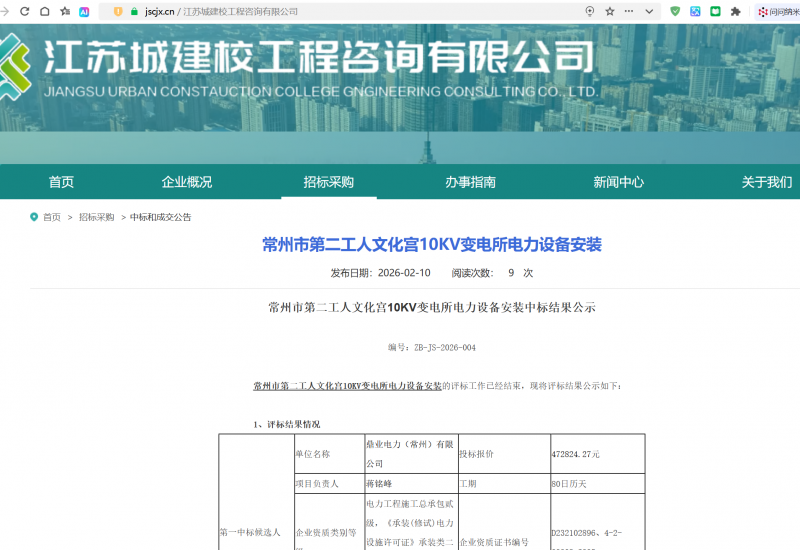Click the 中标和成交公告 breadcrumb link

[x=160, y=217]
